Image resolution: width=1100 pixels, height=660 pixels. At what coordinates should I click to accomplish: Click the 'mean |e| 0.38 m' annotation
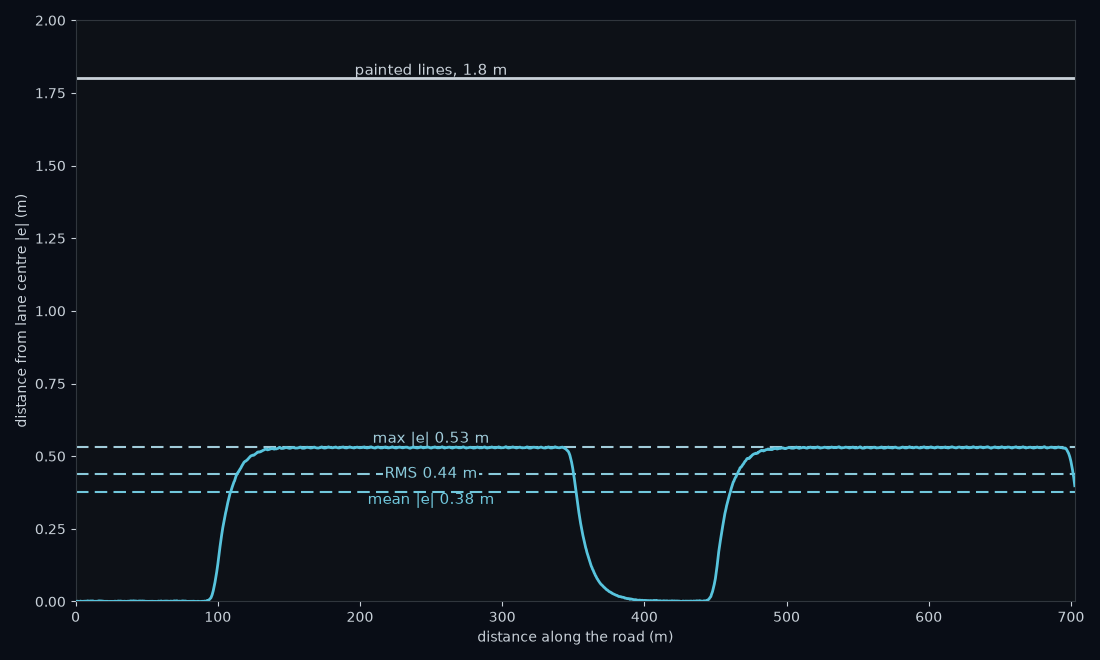coord(431,499)
